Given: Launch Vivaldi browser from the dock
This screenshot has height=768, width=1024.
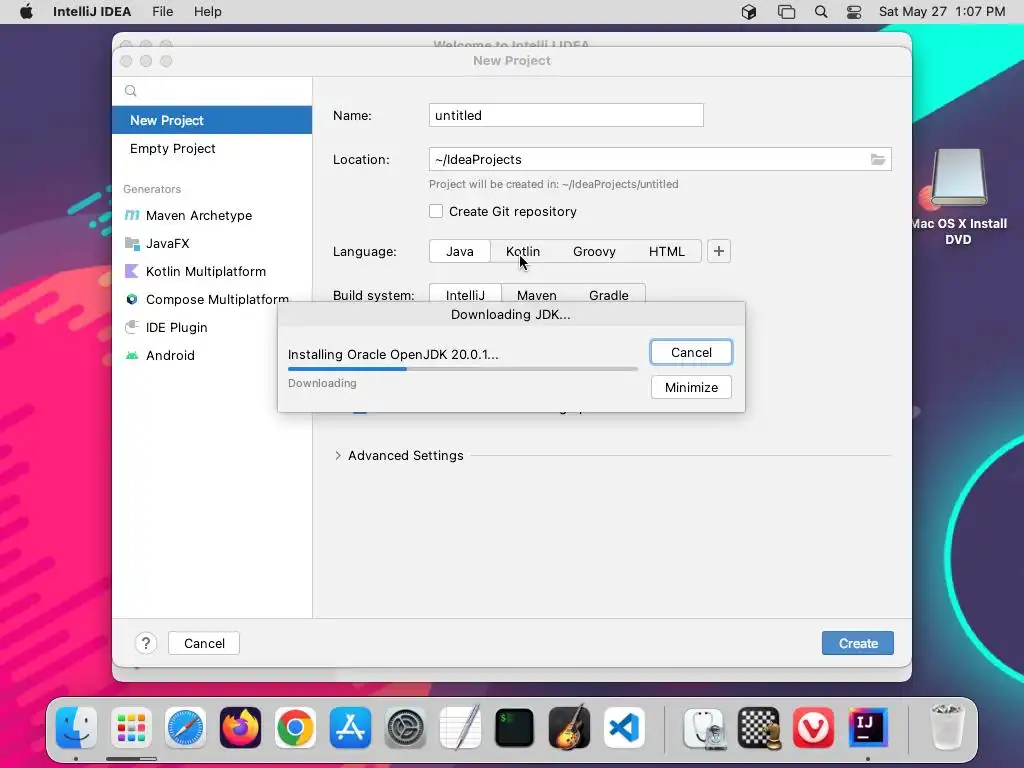Looking at the screenshot, I should click(814, 728).
